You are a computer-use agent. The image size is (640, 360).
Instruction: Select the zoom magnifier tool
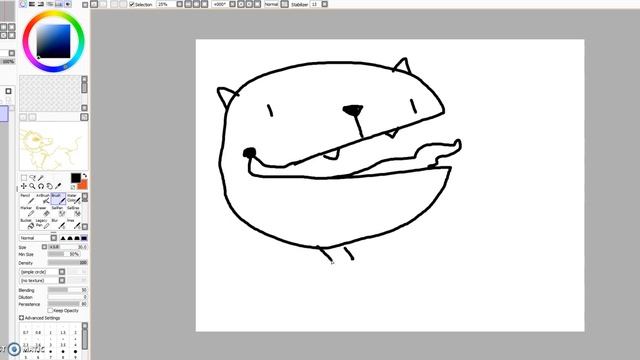point(32,186)
